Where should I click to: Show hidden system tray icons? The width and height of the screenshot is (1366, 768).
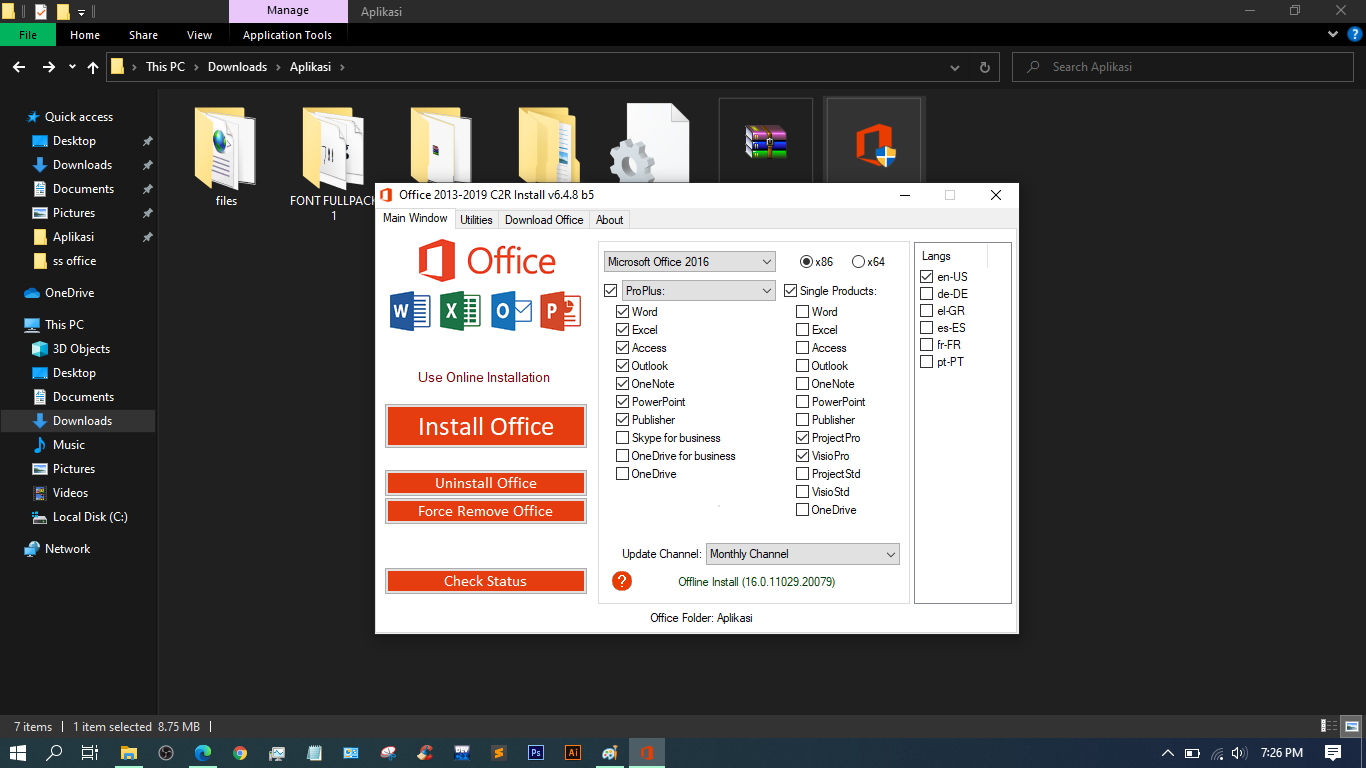click(x=1167, y=753)
